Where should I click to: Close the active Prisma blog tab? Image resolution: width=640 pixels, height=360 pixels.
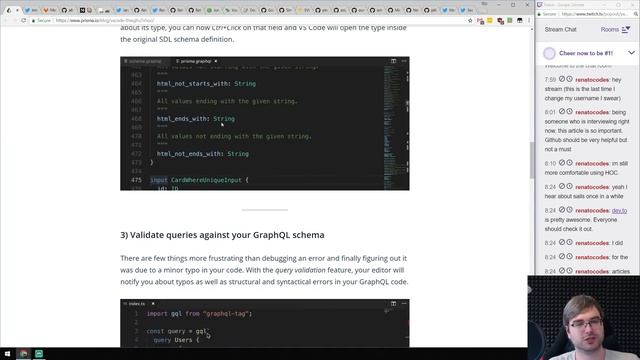tap(18, 10)
